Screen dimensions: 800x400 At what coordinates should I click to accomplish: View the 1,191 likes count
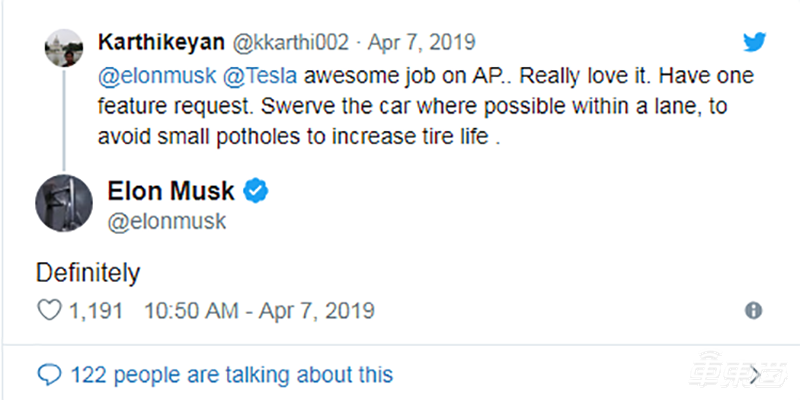click(x=96, y=311)
